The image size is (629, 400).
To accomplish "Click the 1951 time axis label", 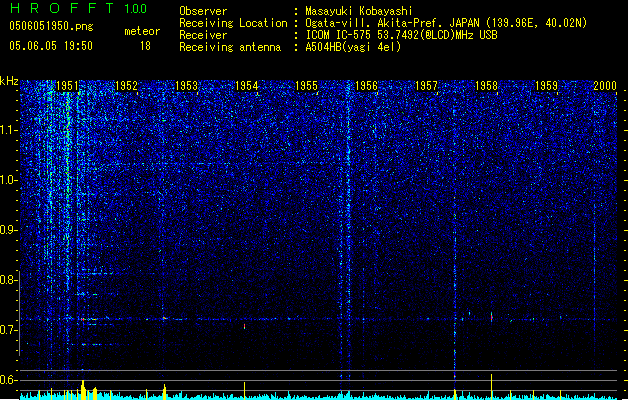I will pos(67,85).
